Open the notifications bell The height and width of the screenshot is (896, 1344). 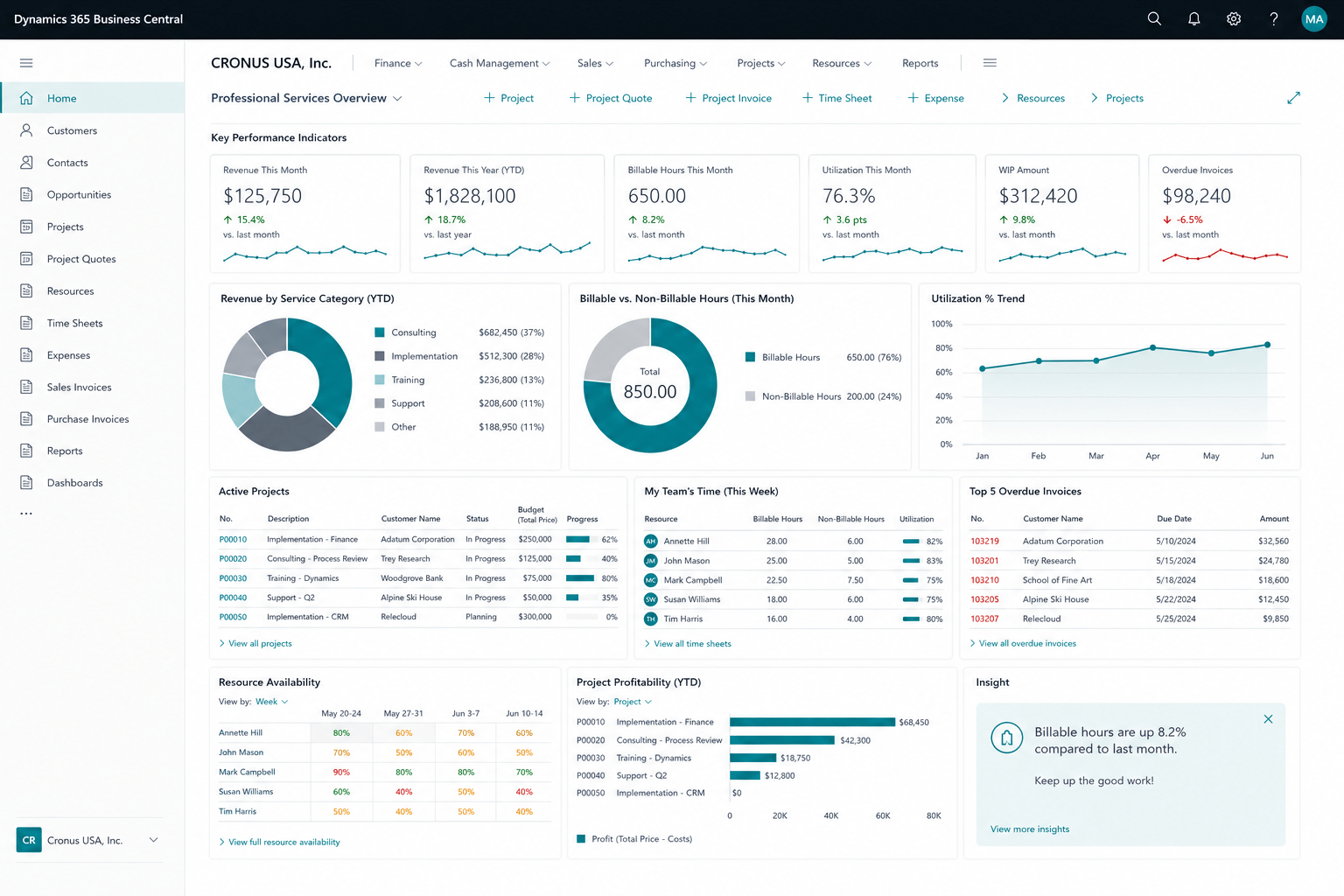pyautogui.click(x=1193, y=18)
